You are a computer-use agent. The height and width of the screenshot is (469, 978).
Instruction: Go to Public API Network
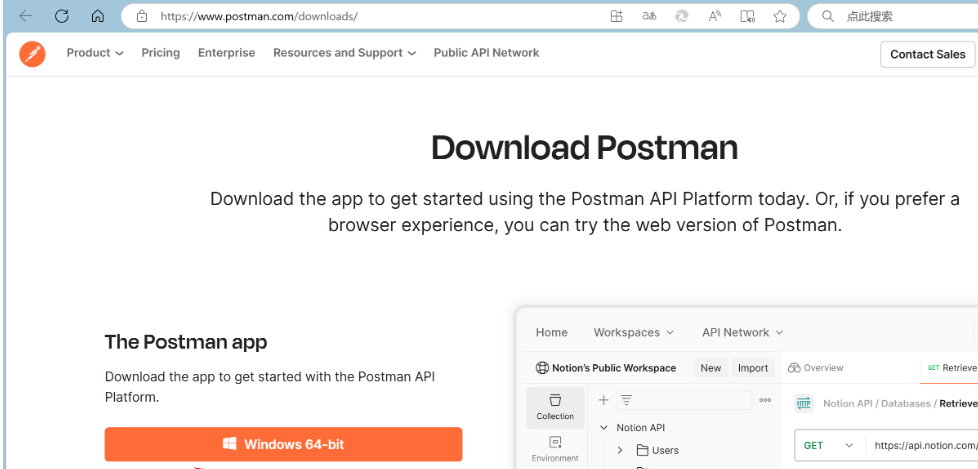486,53
